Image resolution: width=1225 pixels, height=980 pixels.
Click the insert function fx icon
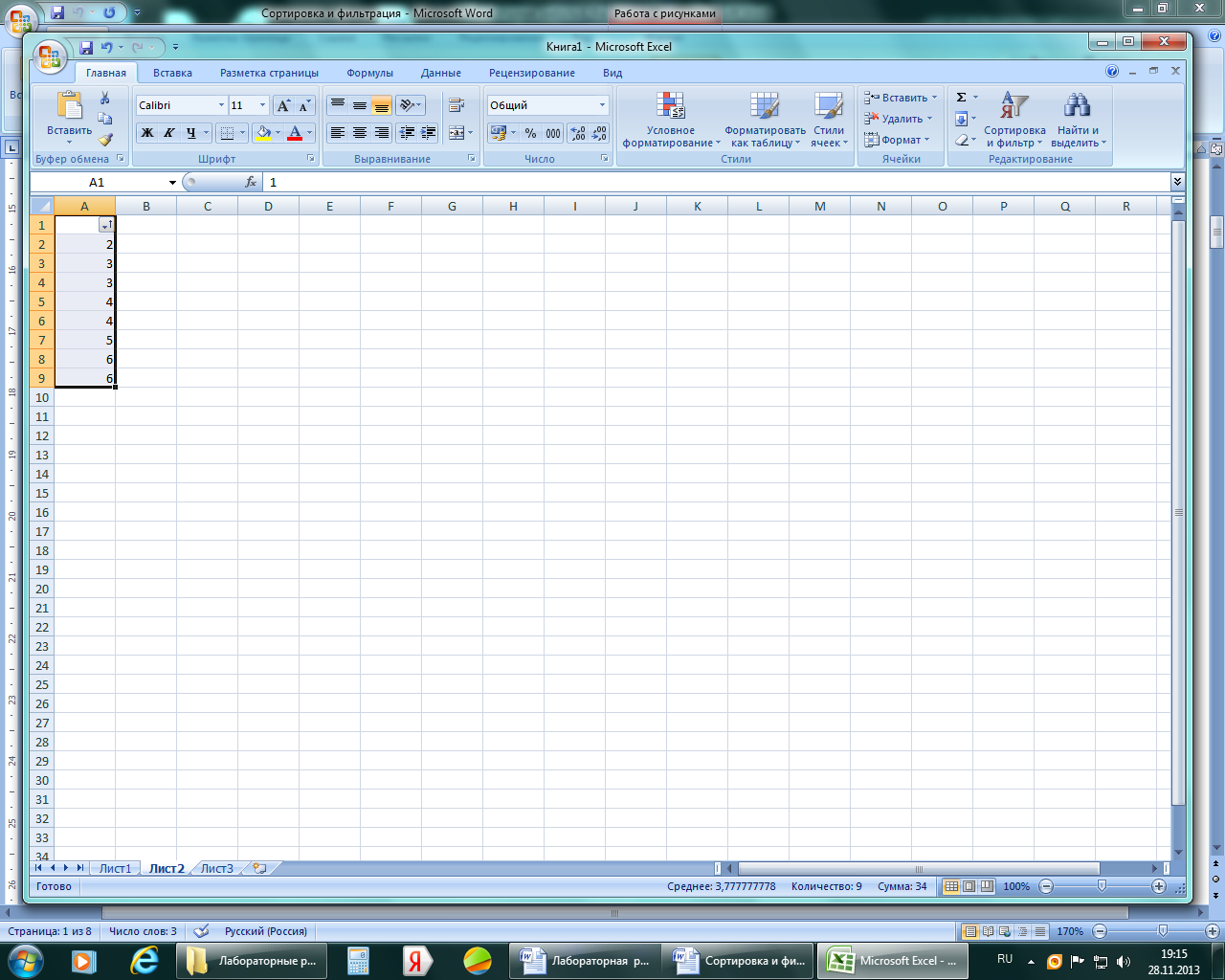(x=251, y=182)
